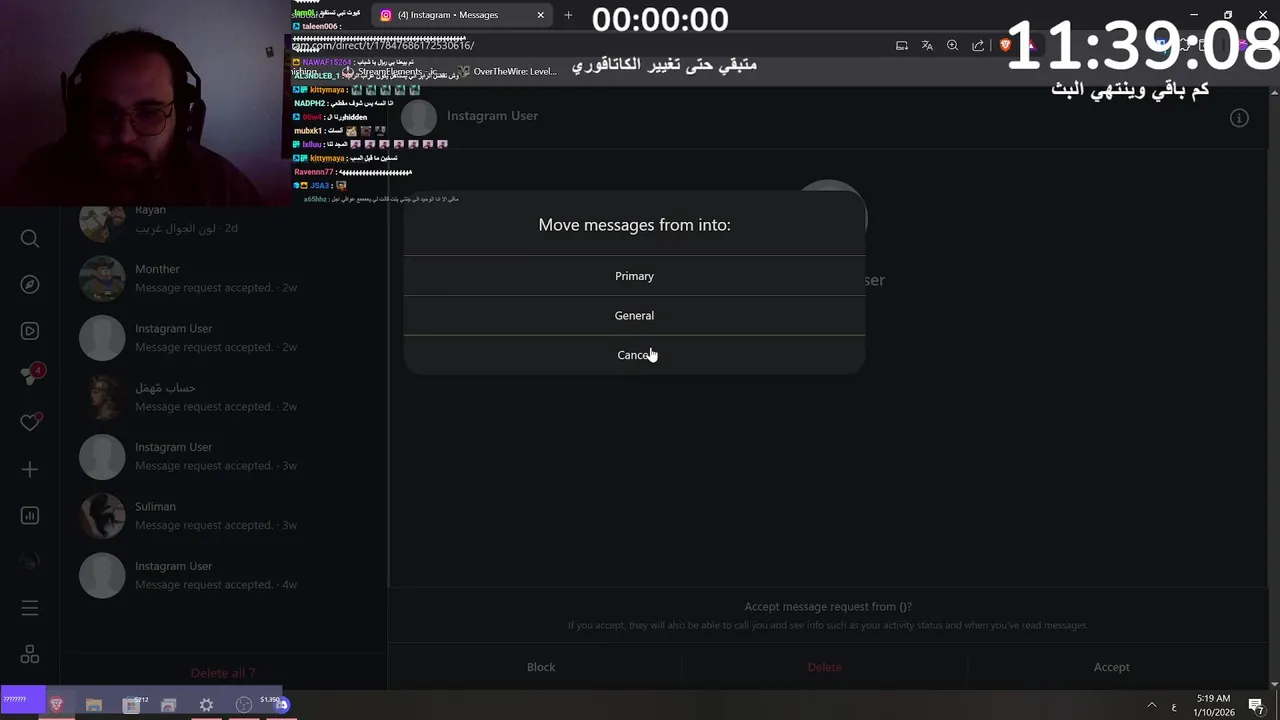This screenshot has width=1280, height=720.
Task: Select the Instagram Messages browser tab
Action: 460,15
